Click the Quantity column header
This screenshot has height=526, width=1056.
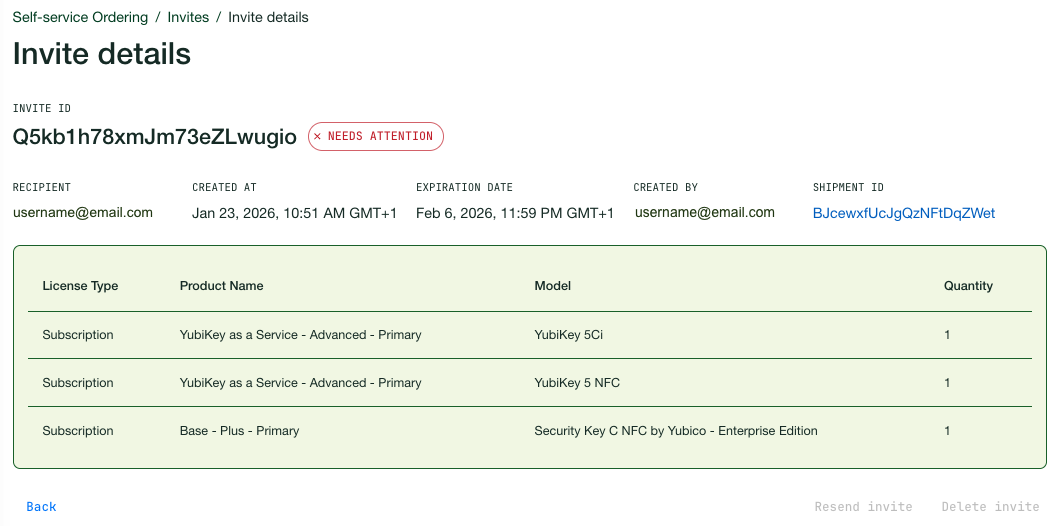pyautogui.click(x=968, y=286)
